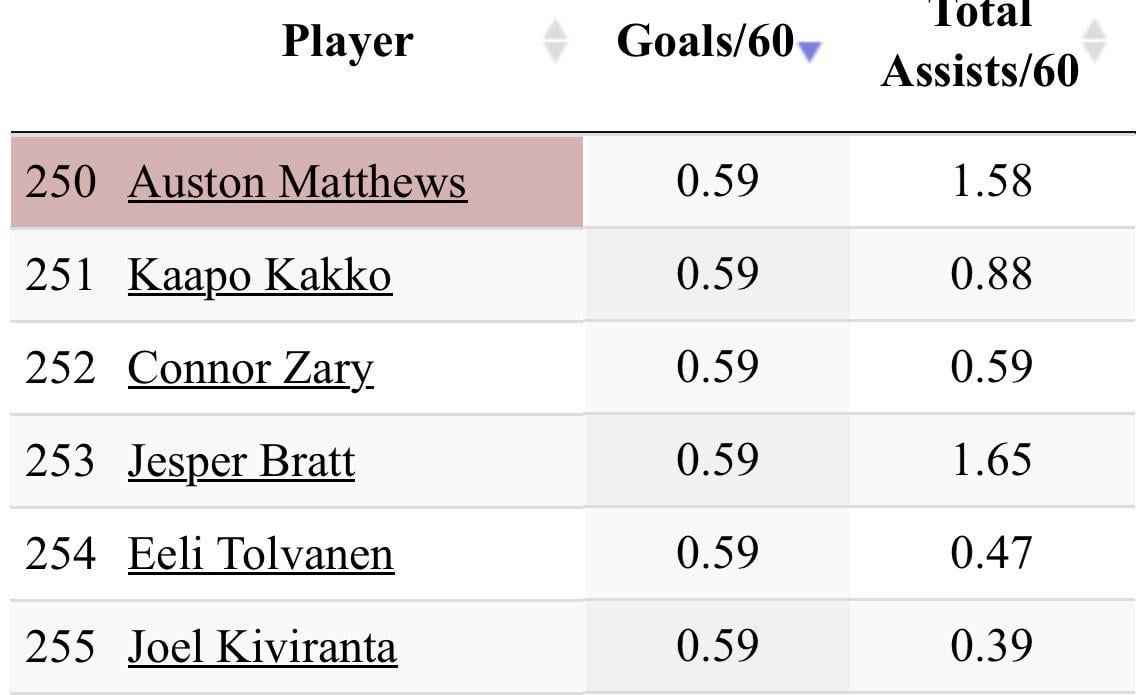This screenshot has height=695, width=1143.
Task: Click Auston Matthews' Goals/60 value
Action: point(716,183)
